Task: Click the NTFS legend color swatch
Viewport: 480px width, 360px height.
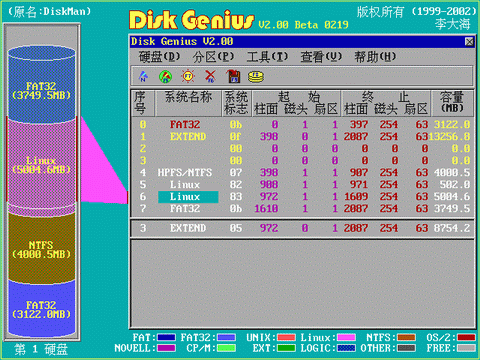Action: click(406, 338)
